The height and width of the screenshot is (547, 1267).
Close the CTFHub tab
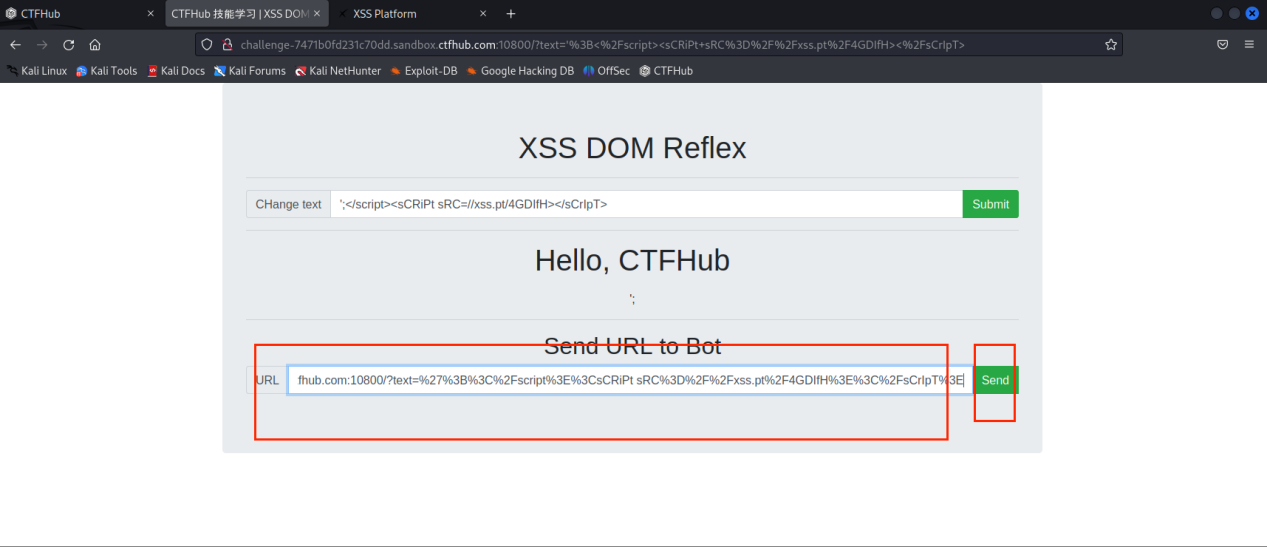point(151,14)
